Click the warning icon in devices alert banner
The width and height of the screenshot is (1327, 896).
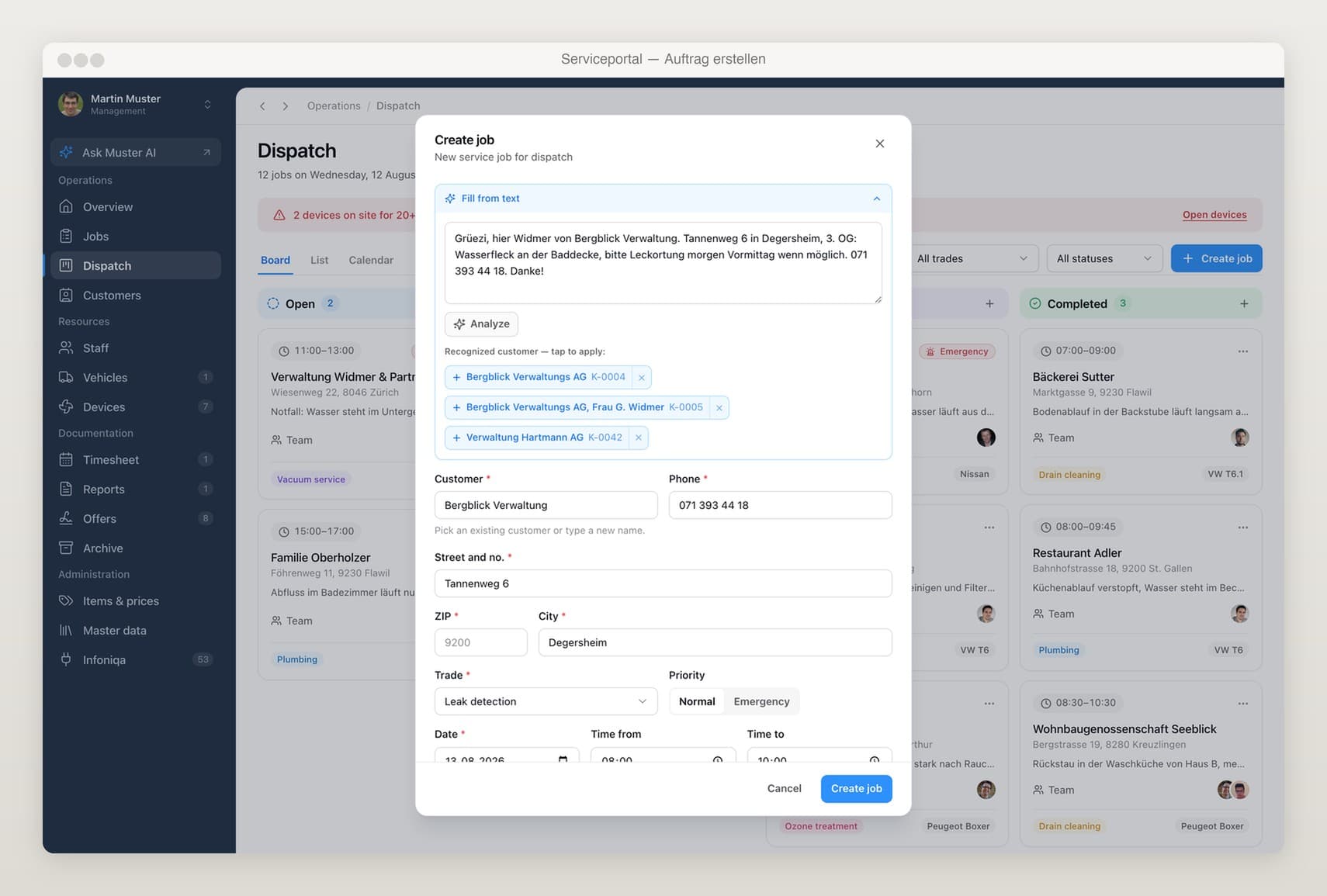[x=279, y=215]
